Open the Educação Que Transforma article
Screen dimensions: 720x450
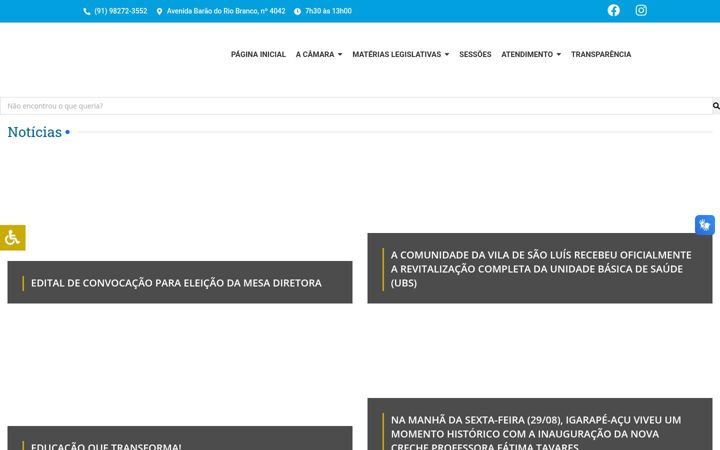[106, 446]
